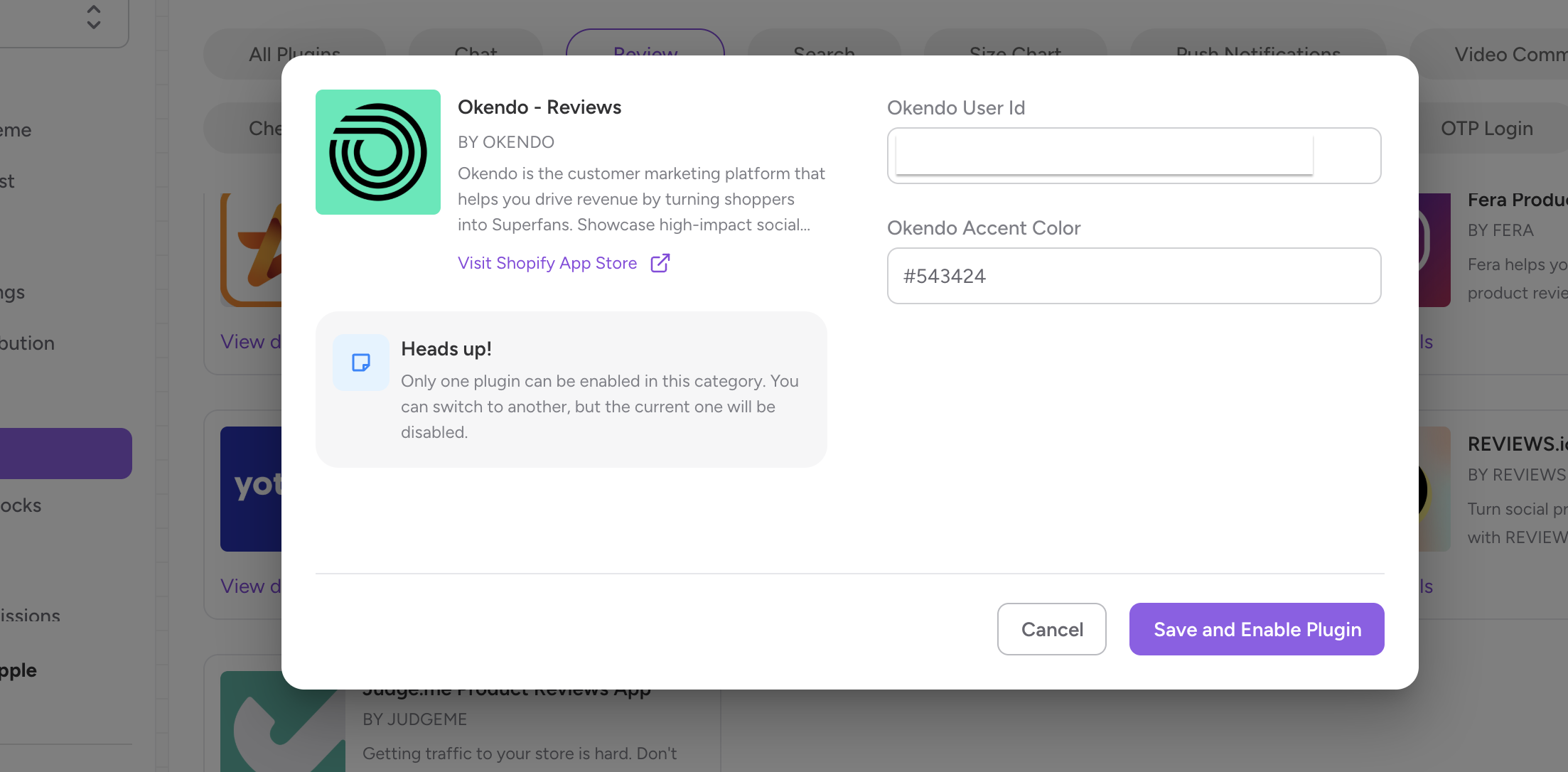Expand the sidebar selector up-down chevron

pyautogui.click(x=93, y=17)
